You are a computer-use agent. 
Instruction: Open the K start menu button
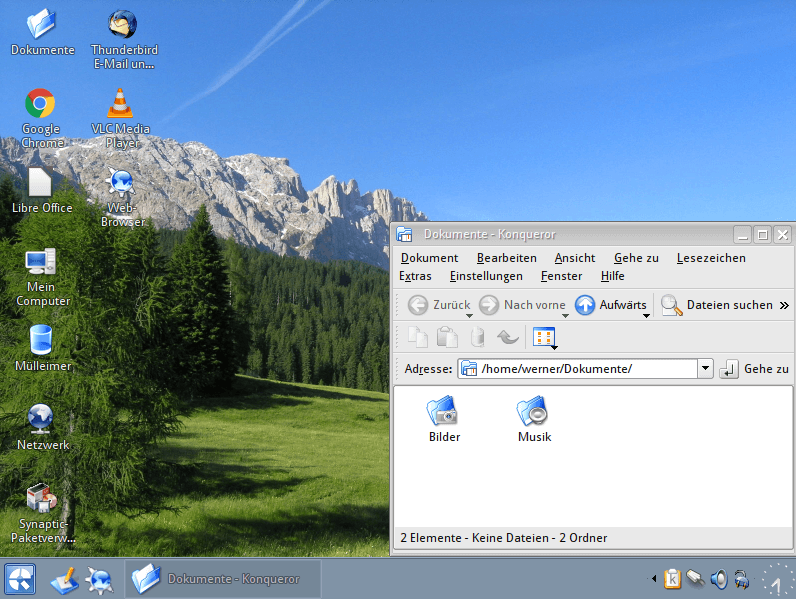20,579
